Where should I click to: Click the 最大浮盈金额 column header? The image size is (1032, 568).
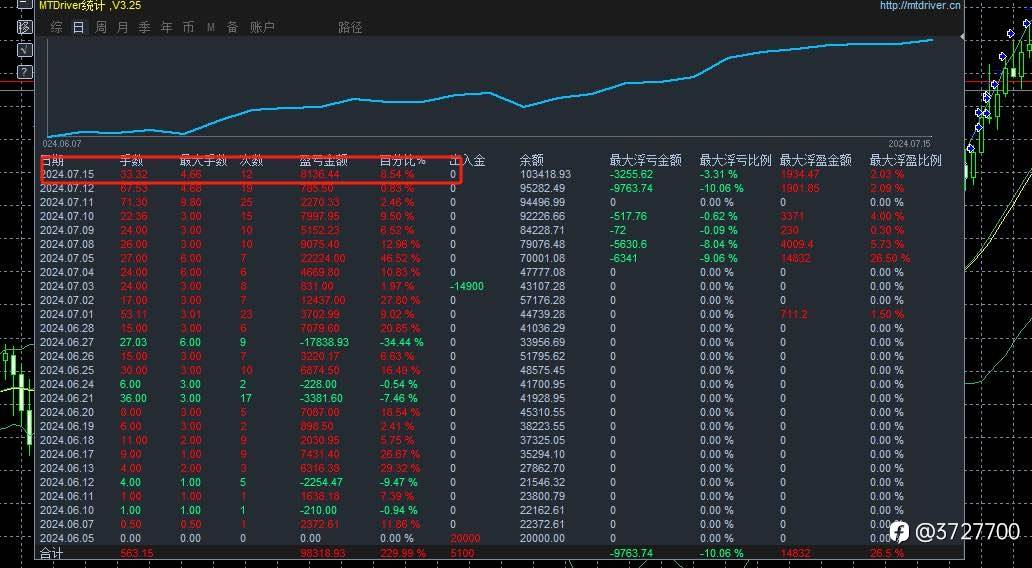(x=815, y=160)
